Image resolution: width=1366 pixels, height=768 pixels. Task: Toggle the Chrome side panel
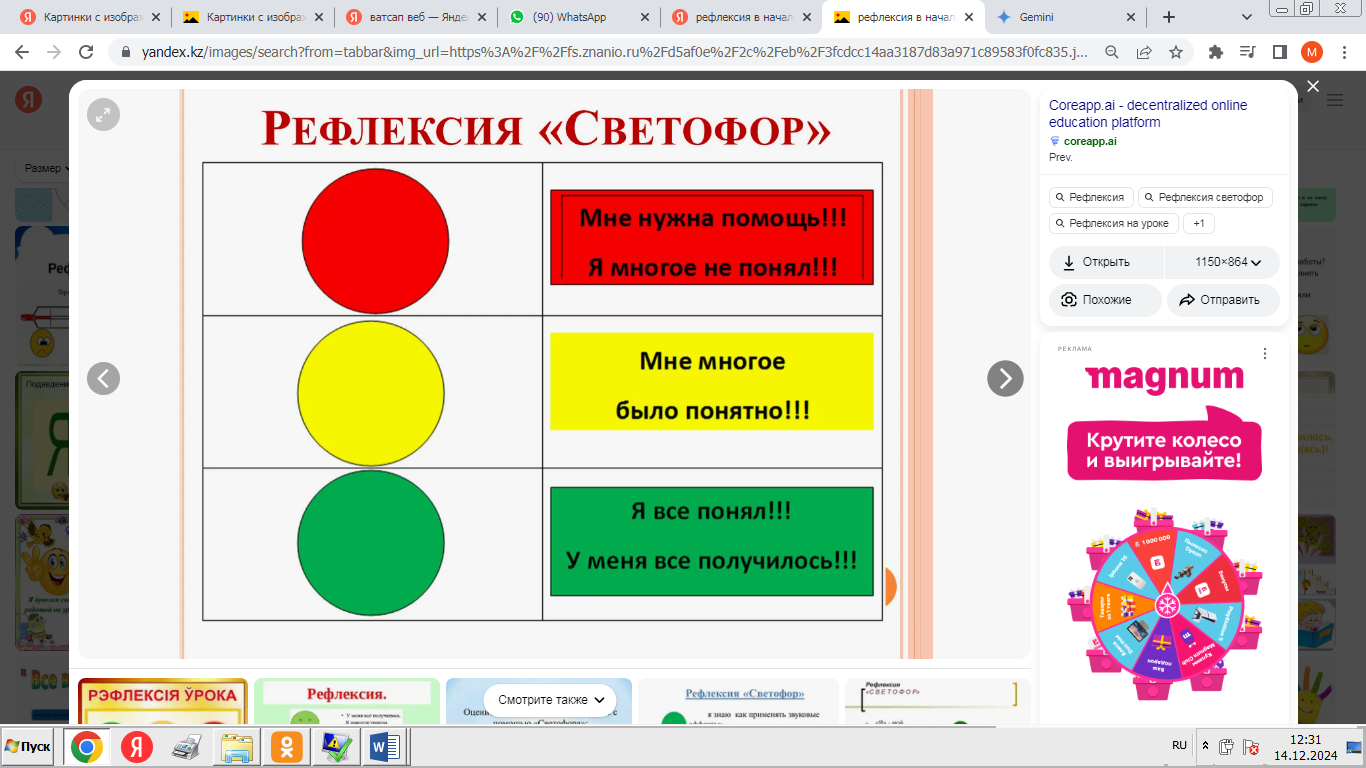click(1279, 52)
